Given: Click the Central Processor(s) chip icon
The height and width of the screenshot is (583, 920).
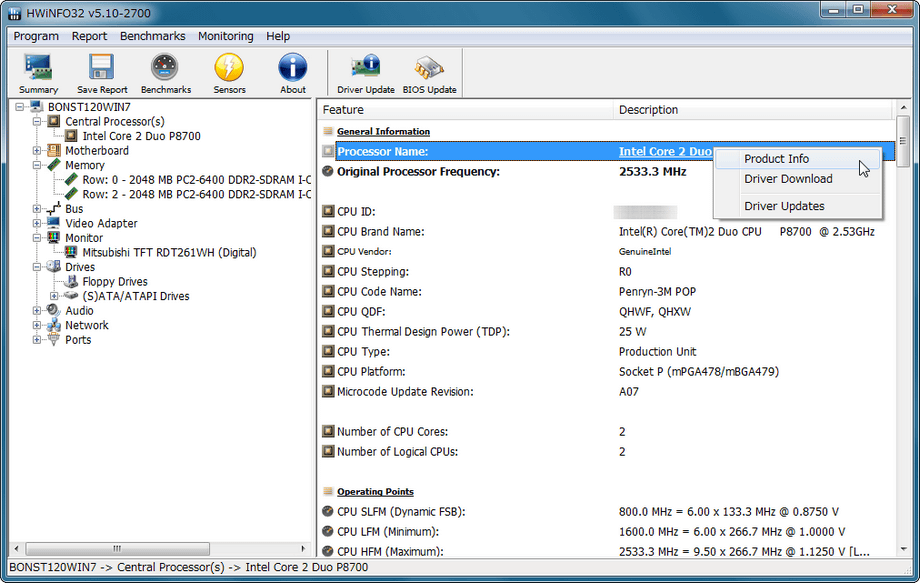Looking at the screenshot, I should [54, 121].
